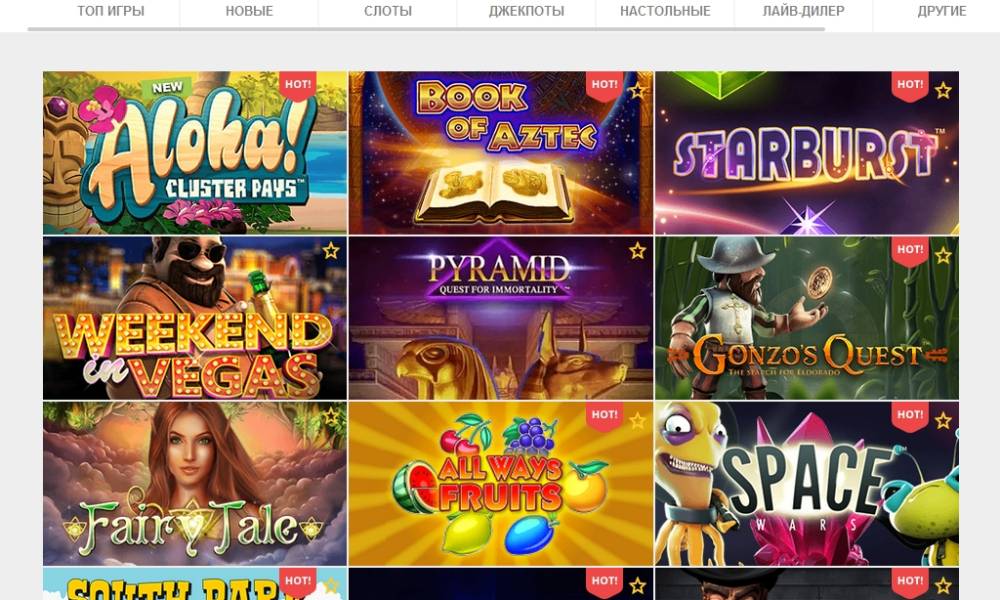Launch the Aloha! Cluster Pays game
Screen dimensions: 1000x600
(x=195, y=153)
